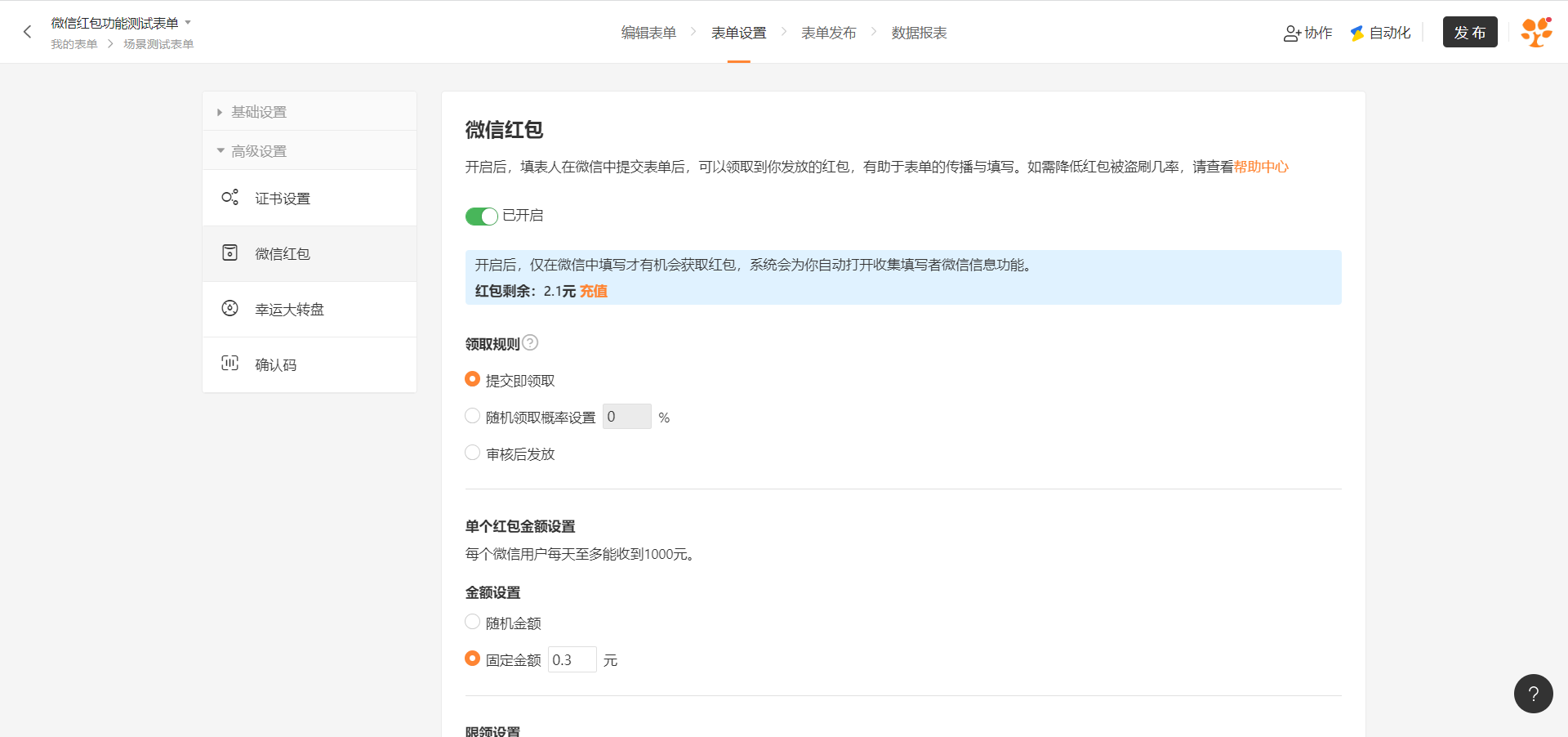Viewport: 1568px width, 737px height.
Task: Click the 领取规则 help question icon
Action: (x=530, y=342)
